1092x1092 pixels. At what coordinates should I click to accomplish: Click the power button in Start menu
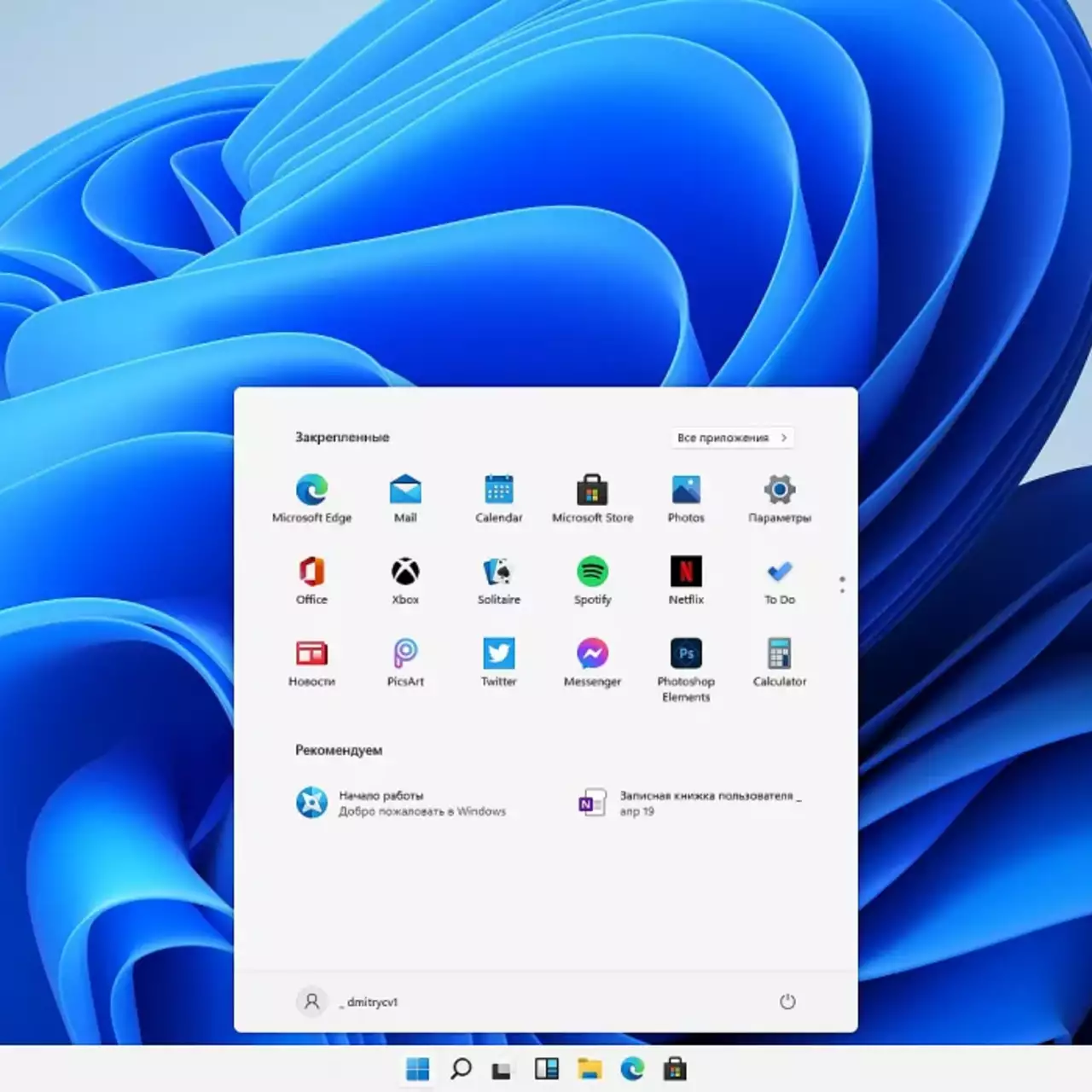click(x=787, y=1002)
